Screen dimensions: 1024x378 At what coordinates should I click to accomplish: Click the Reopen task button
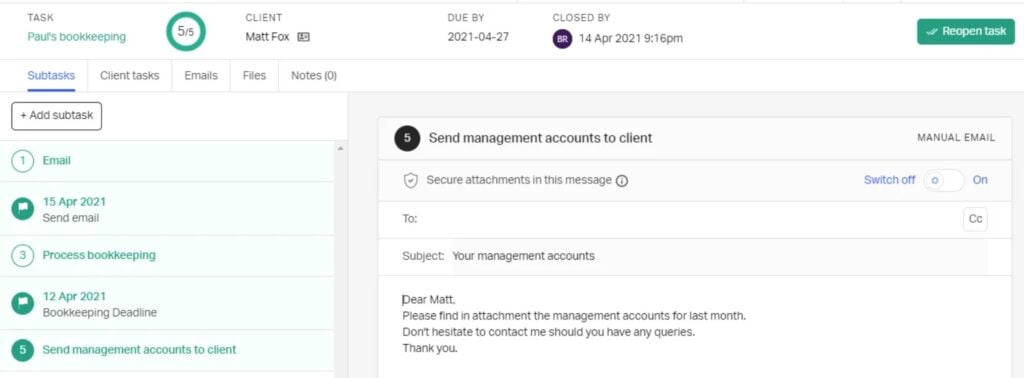[966, 31]
